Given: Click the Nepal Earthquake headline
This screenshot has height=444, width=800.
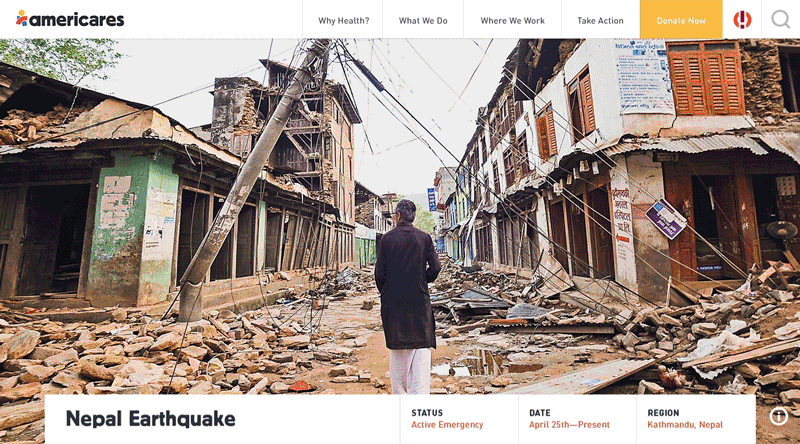Looking at the screenshot, I should click(x=151, y=418).
